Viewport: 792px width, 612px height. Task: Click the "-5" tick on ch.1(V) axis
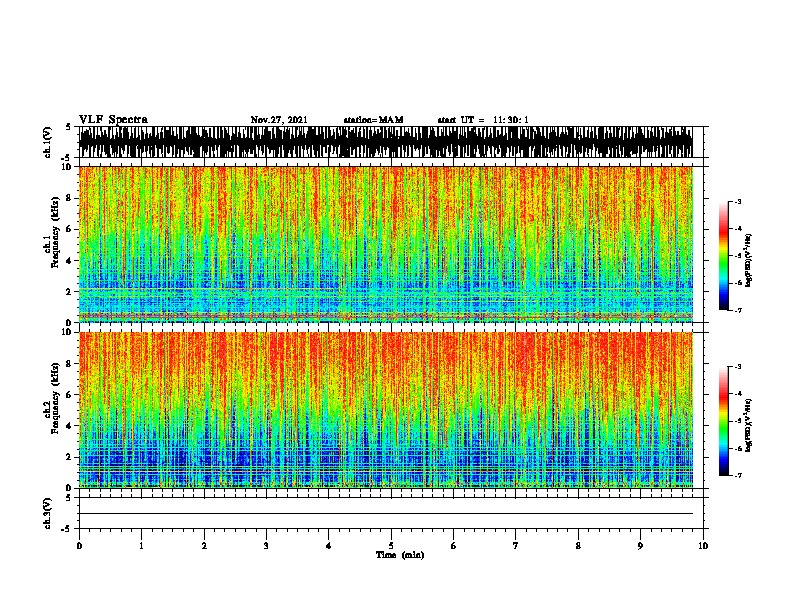point(67,158)
